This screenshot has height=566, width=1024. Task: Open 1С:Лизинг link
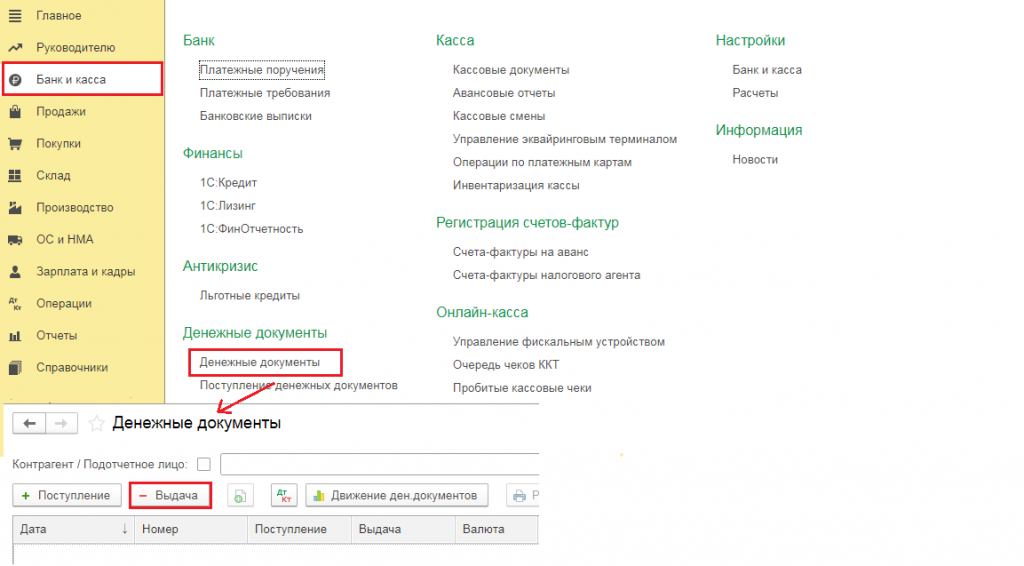tap(228, 206)
